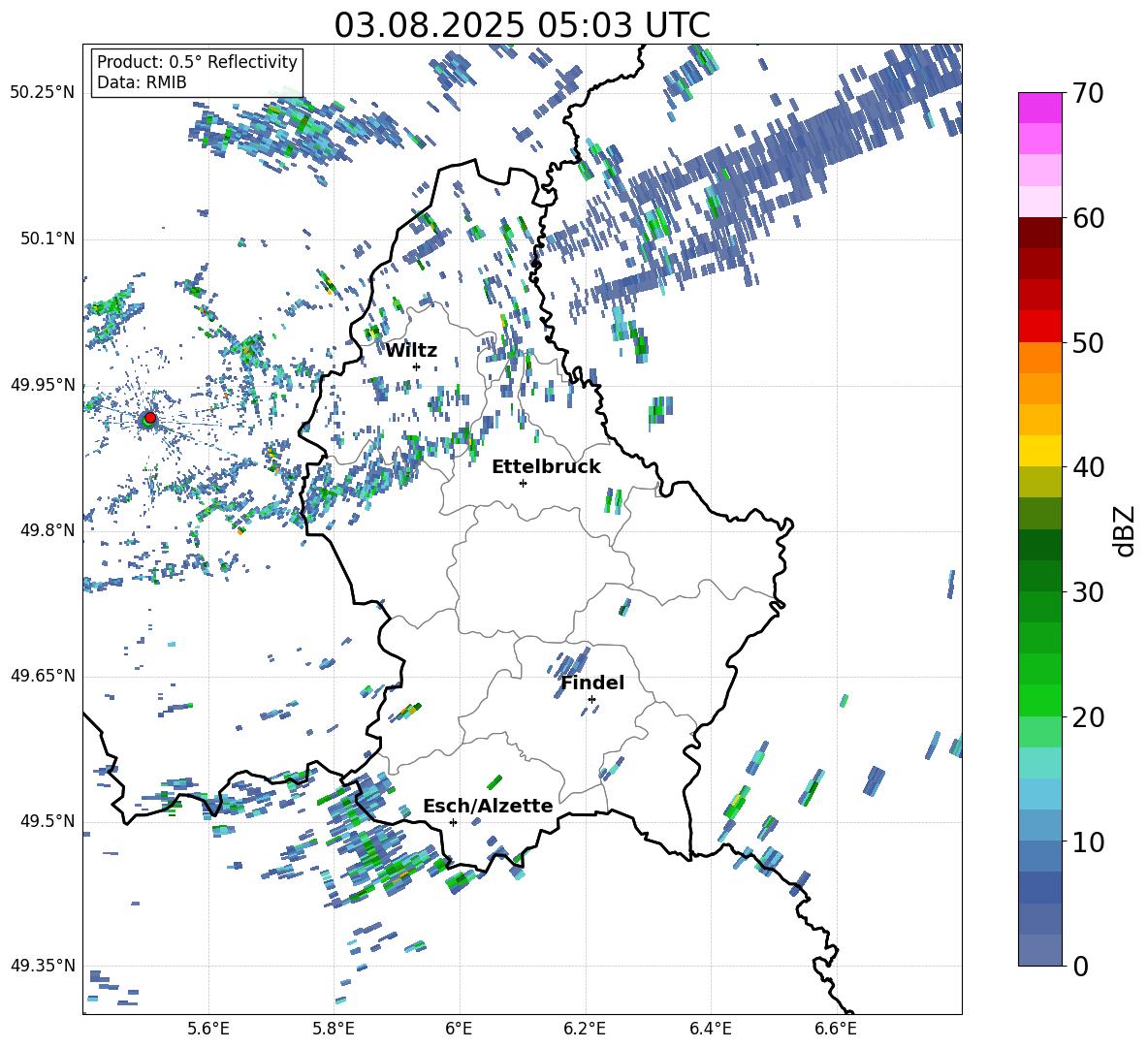Click the bright red 50 dBZ colorbar segment

coord(1039,327)
